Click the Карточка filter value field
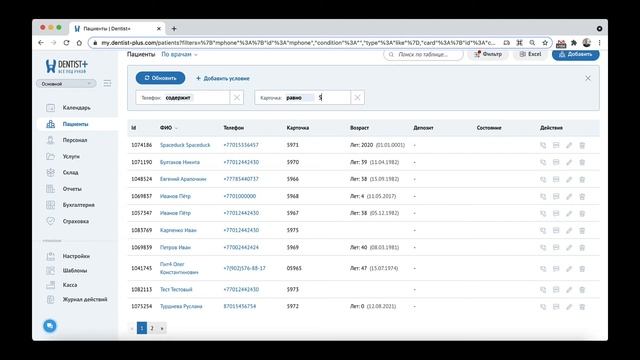The width and height of the screenshot is (640, 360). 333,98
